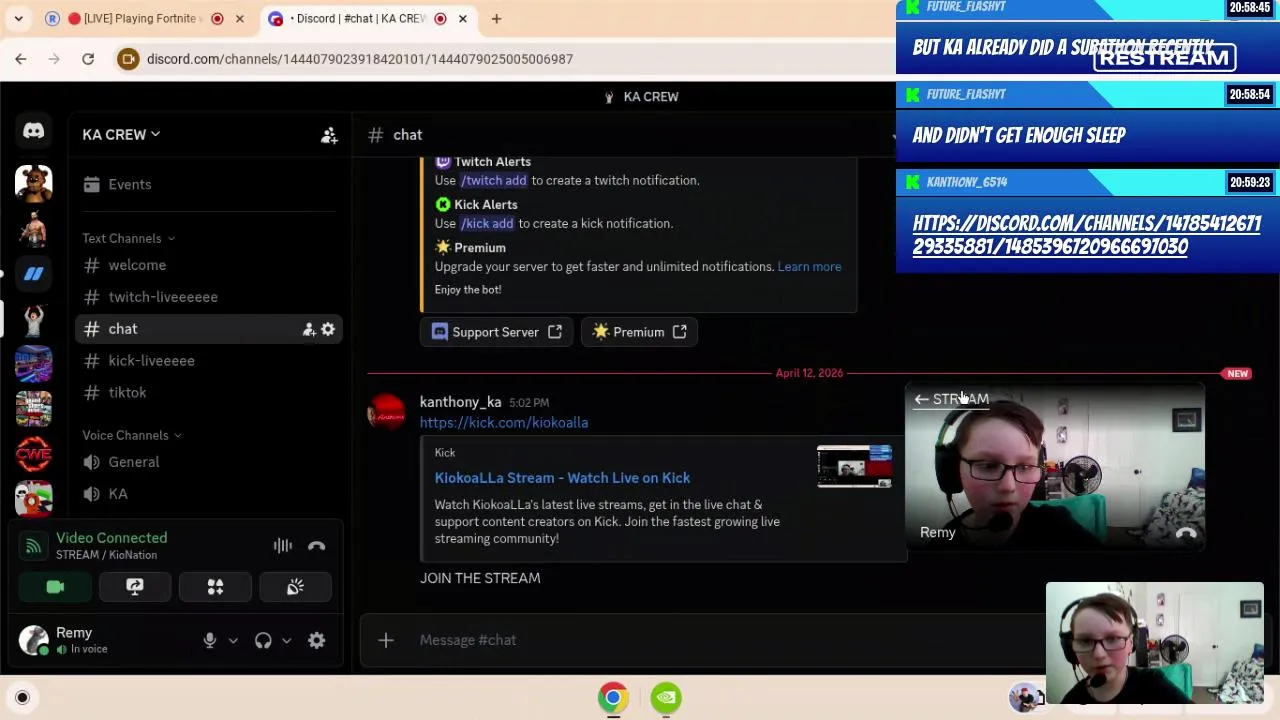1280x720 pixels.
Task: Open KA CREW server dropdown menu
Action: click(121, 135)
